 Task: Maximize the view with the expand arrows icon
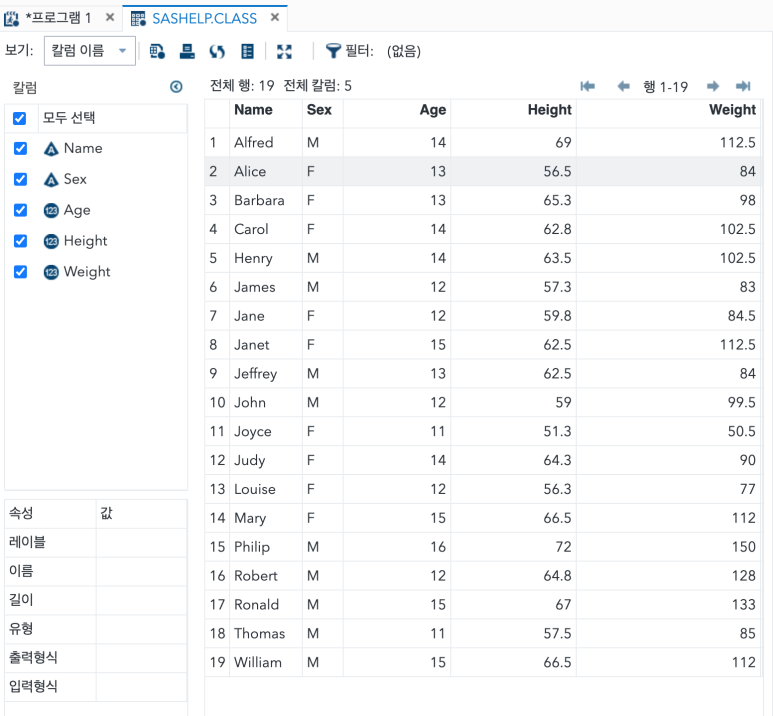pos(284,51)
